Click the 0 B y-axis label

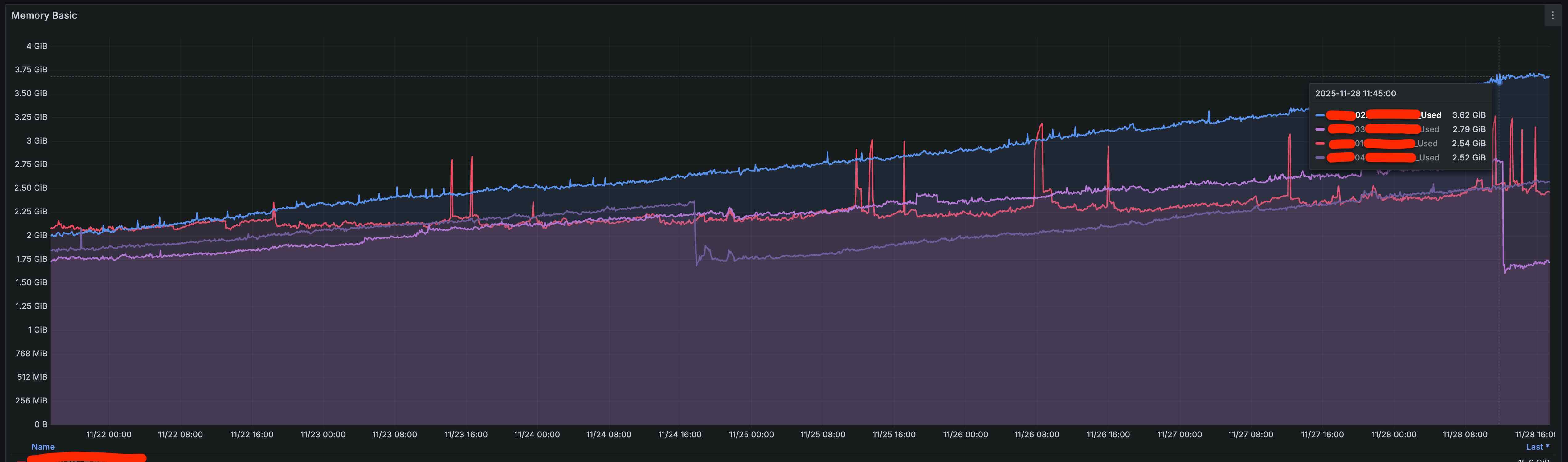(x=40, y=424)
